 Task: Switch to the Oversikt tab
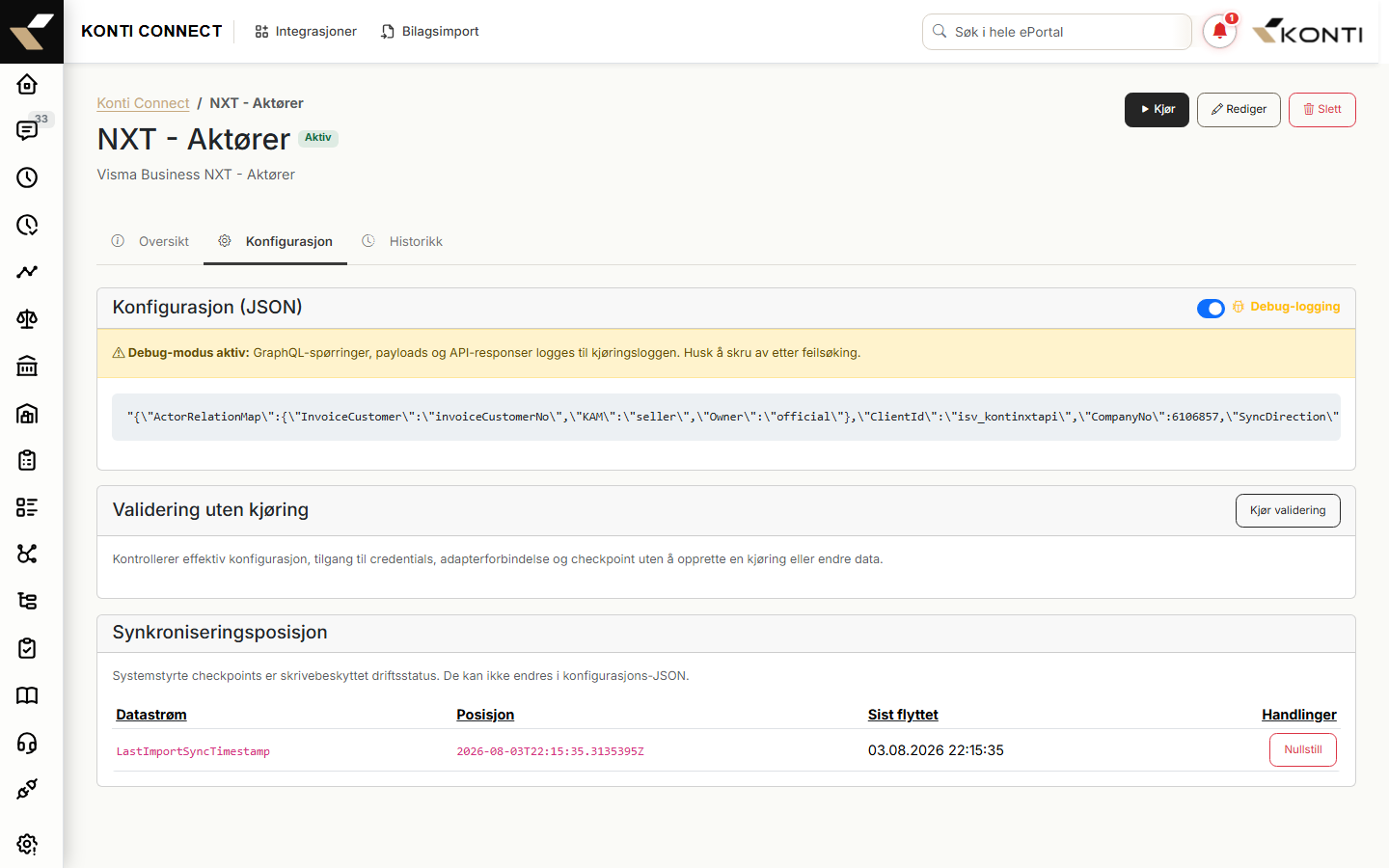[150, 241]
